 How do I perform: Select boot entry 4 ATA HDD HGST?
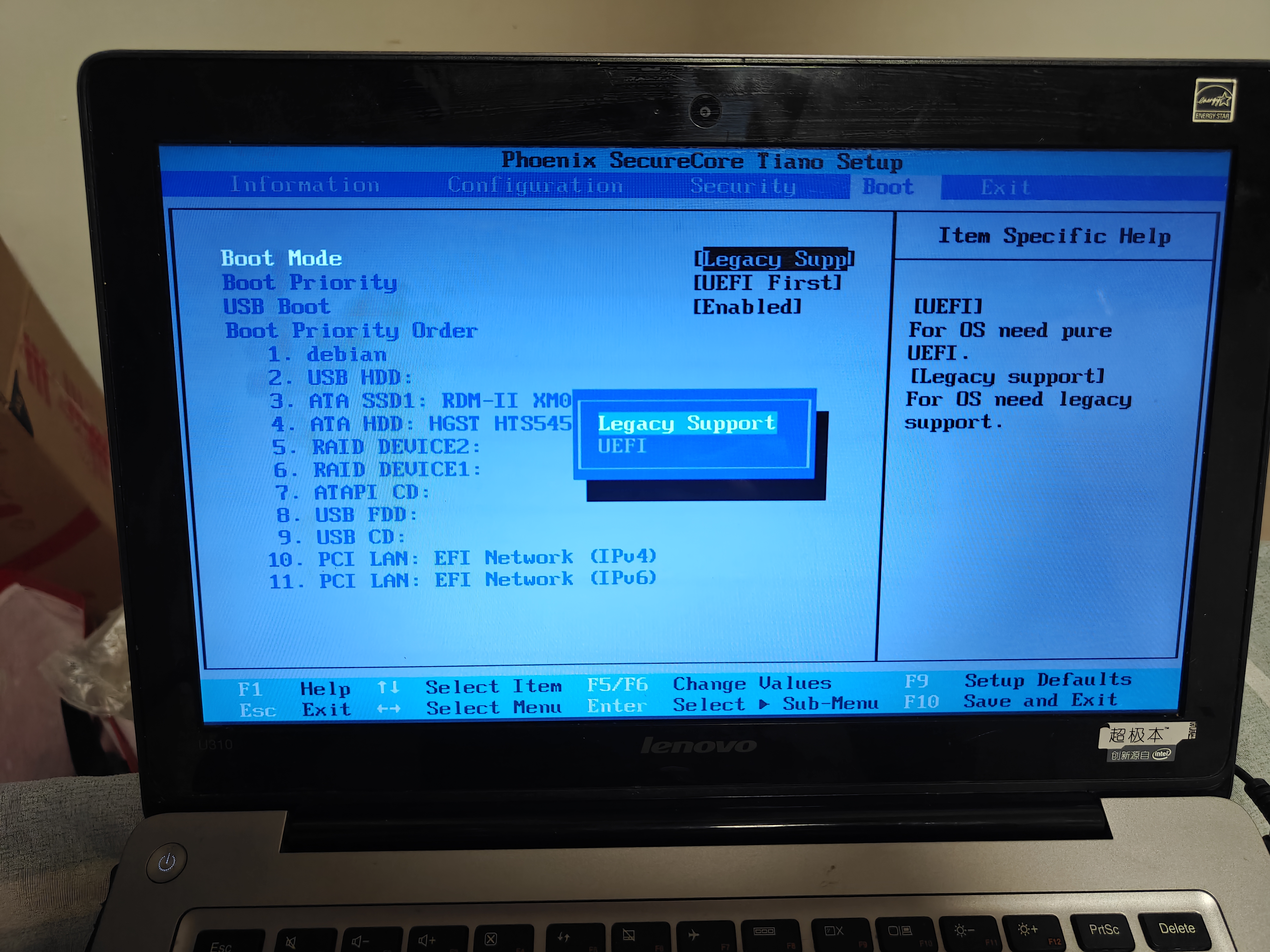coord(421,424)
